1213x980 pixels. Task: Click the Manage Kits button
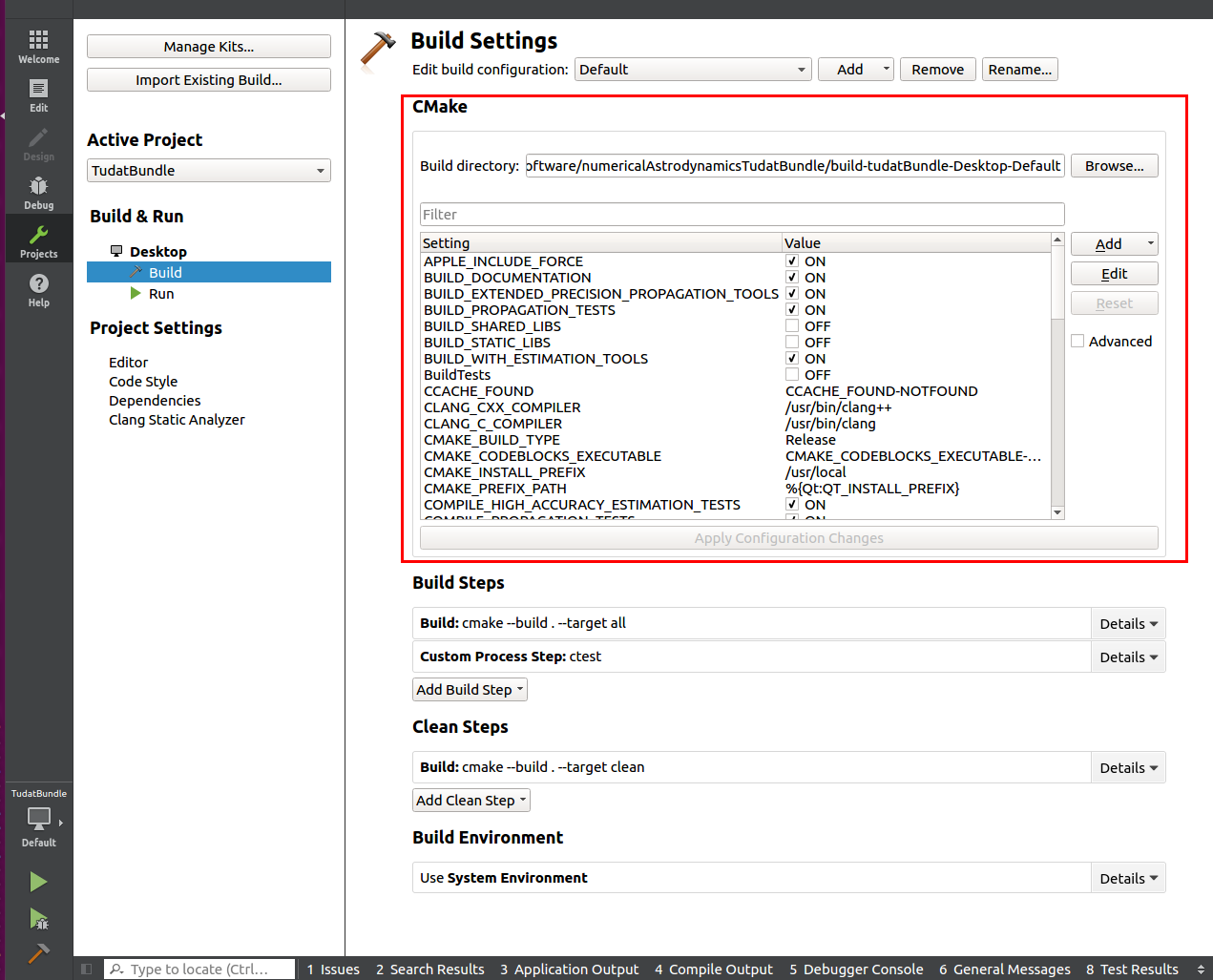(208, 47)
